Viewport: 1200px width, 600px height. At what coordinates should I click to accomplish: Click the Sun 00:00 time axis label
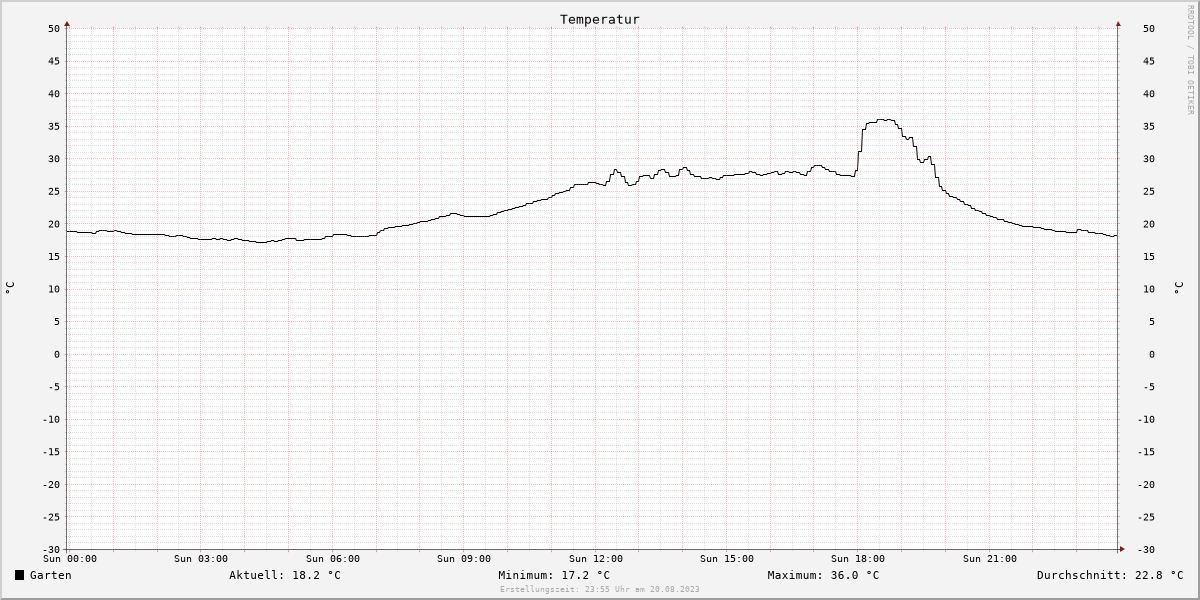70,559
